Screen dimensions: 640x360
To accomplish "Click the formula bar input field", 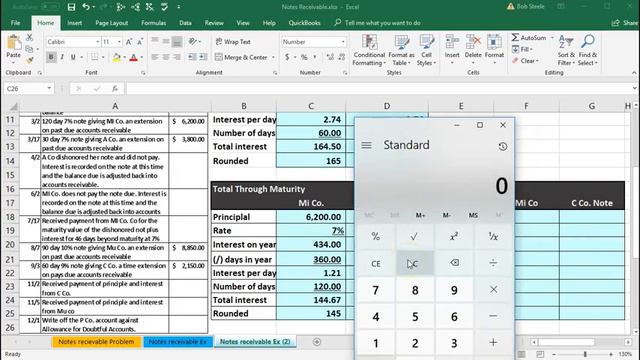I will pyautogui.click(x=378, y=89).
